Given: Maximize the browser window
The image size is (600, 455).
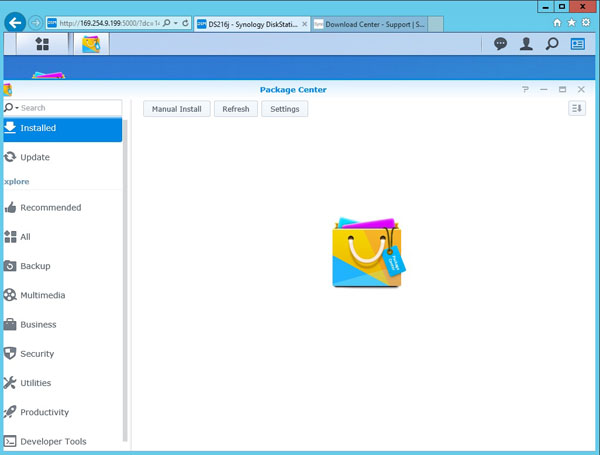Looking at the screenshot, I should pos(562,7).
